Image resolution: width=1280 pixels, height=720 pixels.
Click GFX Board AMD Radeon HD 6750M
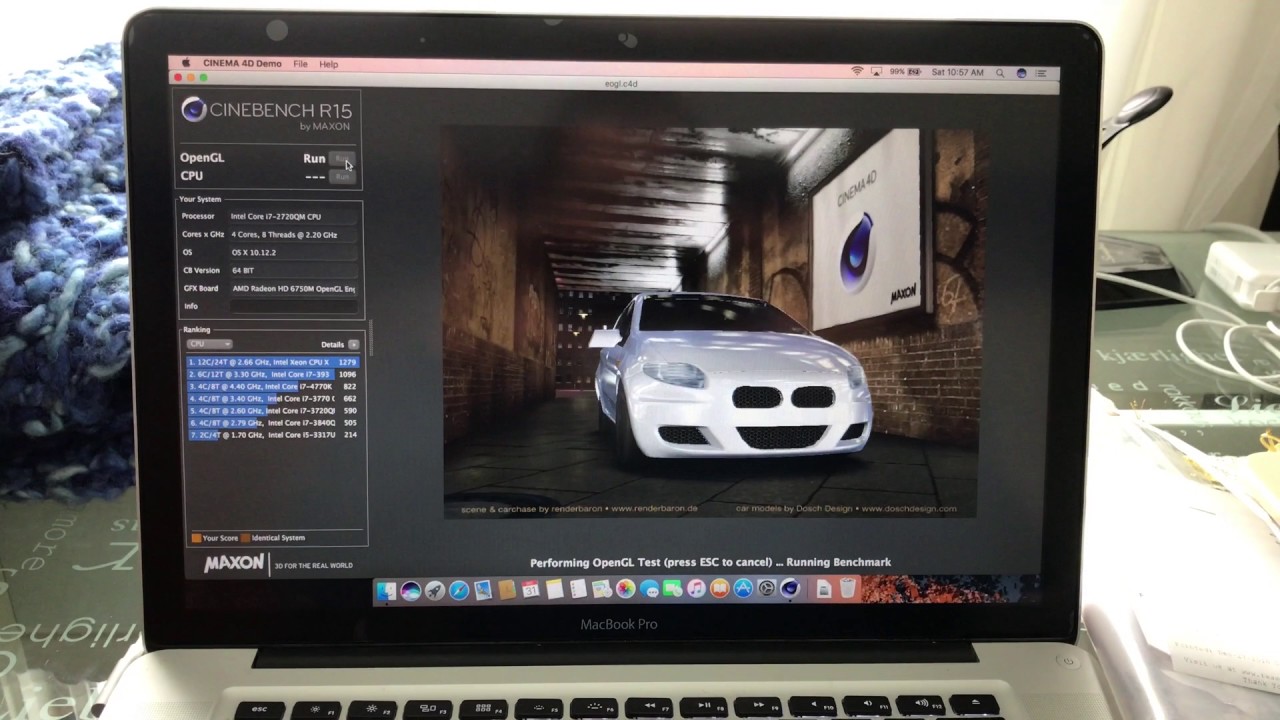294,288
